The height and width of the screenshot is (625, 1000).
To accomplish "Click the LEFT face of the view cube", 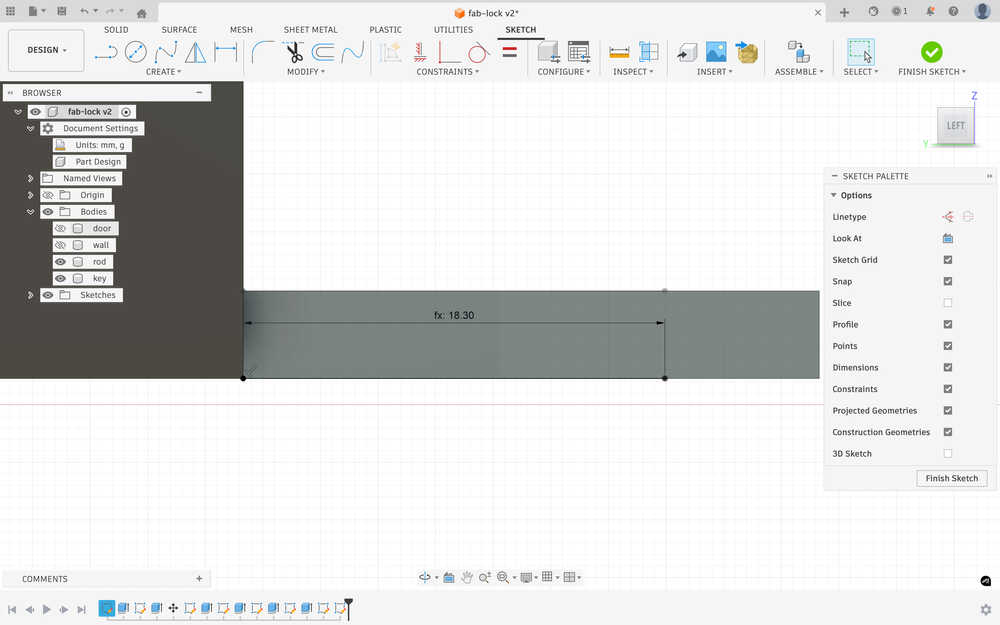I will click(x=955, y=125).
